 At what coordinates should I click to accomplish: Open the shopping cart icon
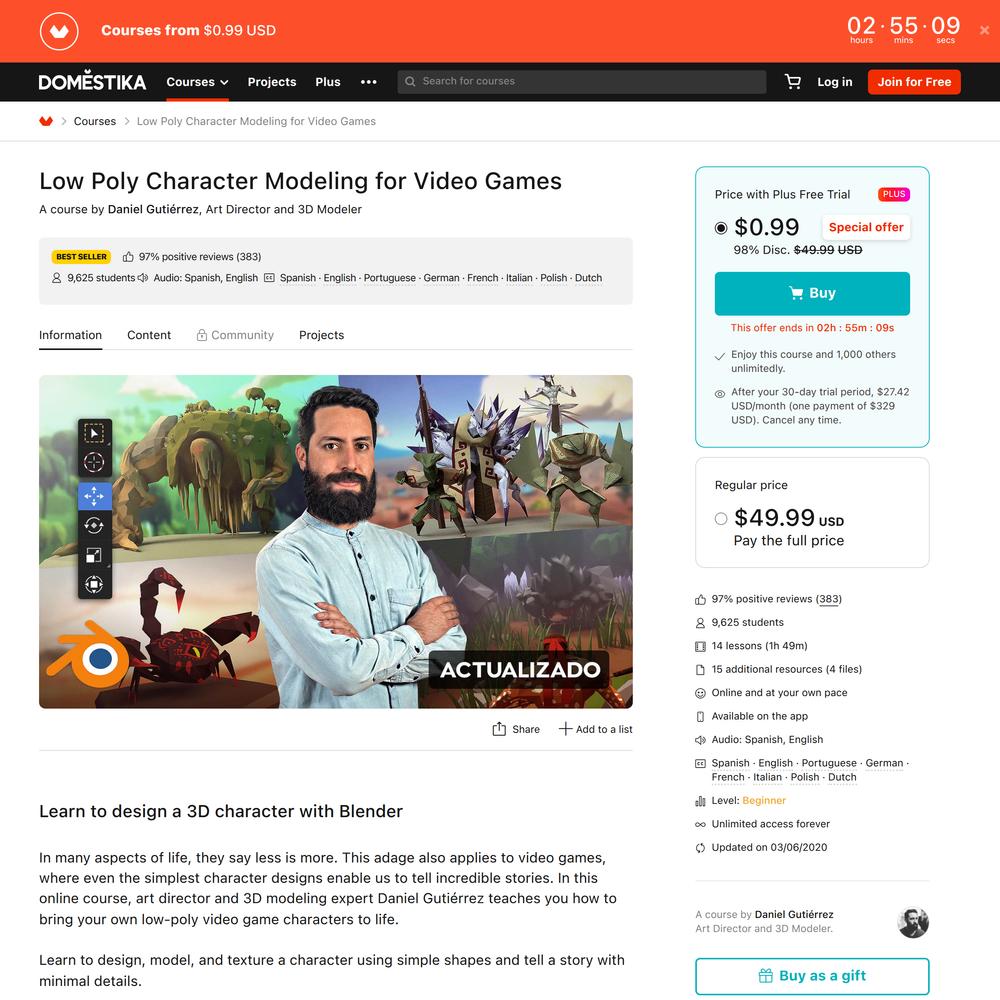pyautogui.click(x=793, y=82)
